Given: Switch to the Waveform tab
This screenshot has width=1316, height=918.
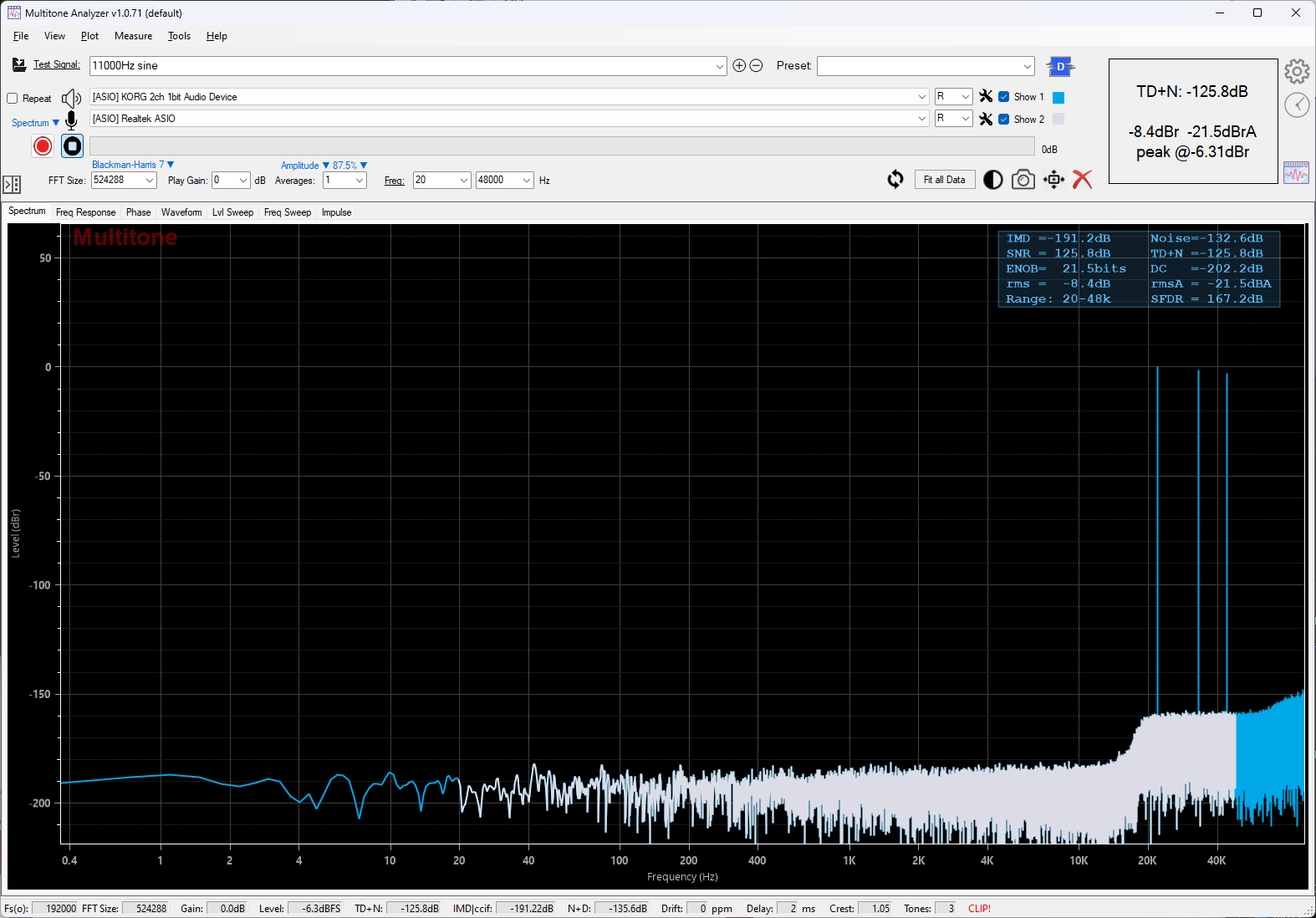Looking at the screenshot, I should coord(181,212).
